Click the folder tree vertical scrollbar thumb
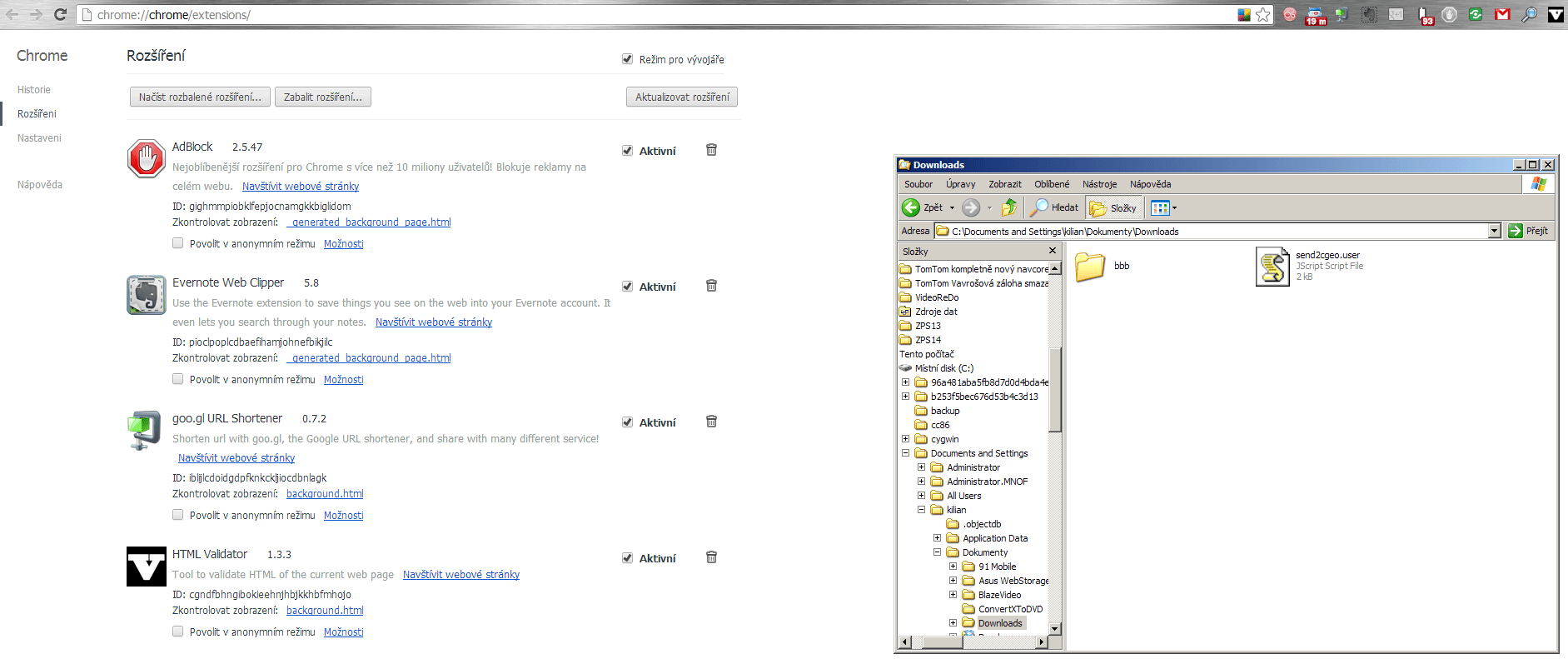 point(1055,390)
